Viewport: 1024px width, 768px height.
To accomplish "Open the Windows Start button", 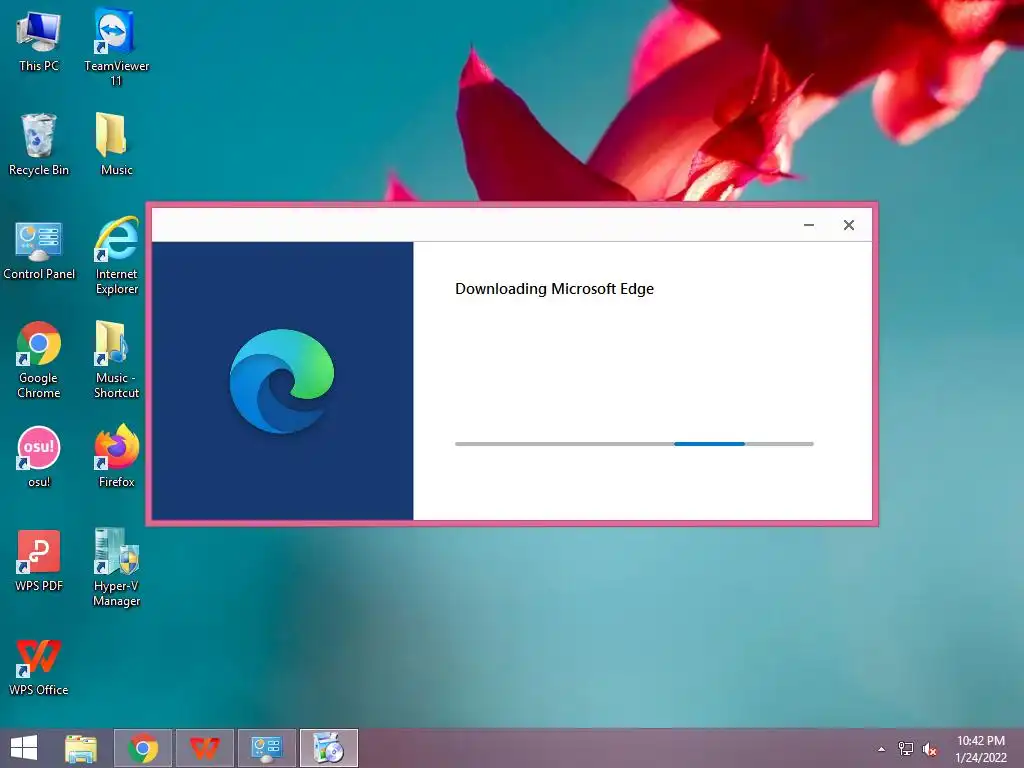I will point(24,748).
